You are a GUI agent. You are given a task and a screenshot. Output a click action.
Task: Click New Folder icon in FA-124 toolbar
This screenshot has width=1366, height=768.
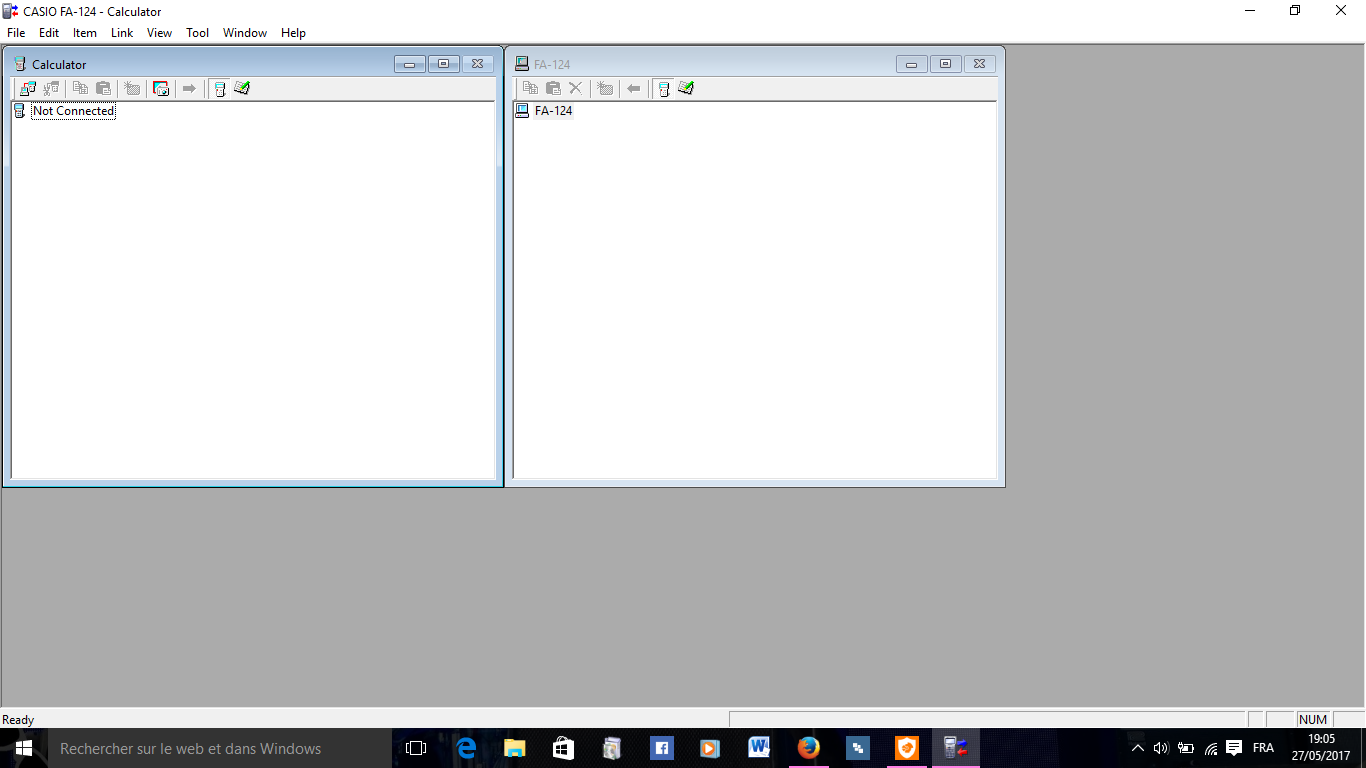tap(605, 89)
